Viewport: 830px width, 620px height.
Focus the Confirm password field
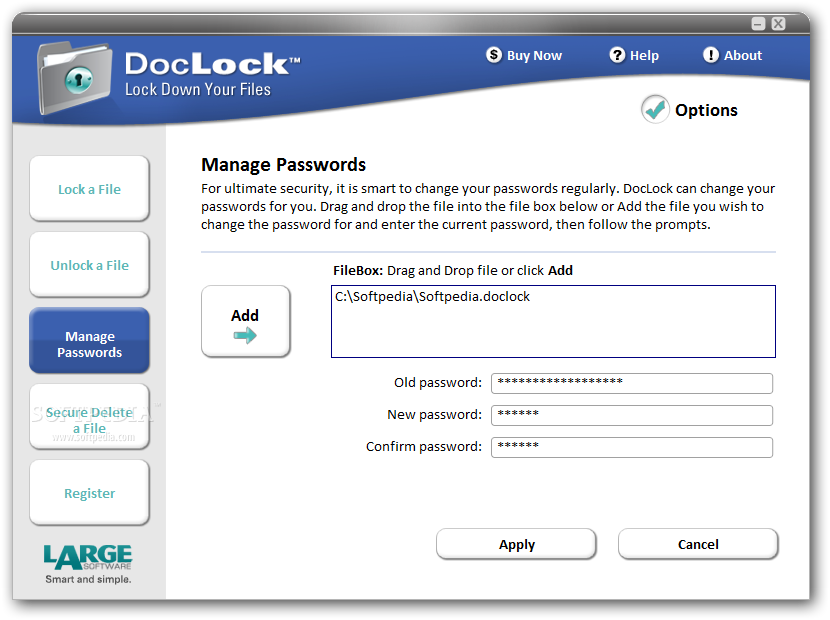[x=631, y=447]
